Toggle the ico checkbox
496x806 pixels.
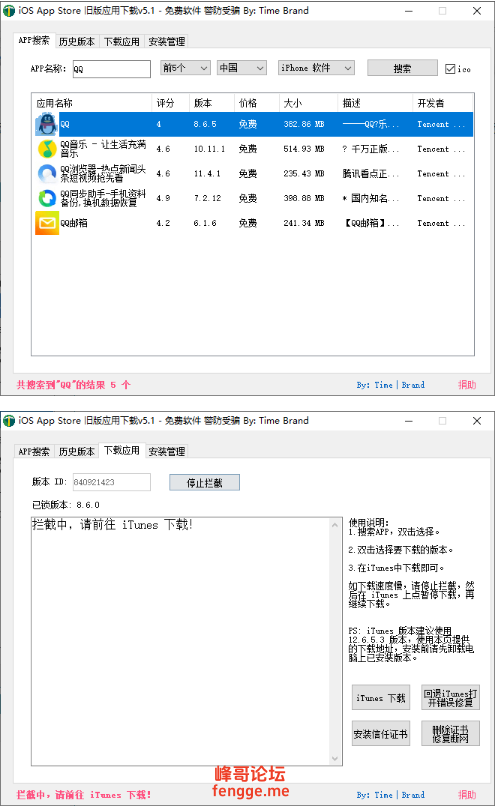[x=450, y=69]
